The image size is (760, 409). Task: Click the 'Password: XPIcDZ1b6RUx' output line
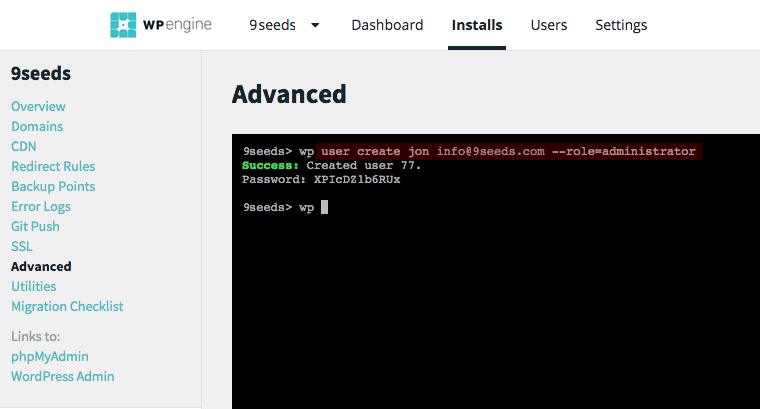click(321, 179)
